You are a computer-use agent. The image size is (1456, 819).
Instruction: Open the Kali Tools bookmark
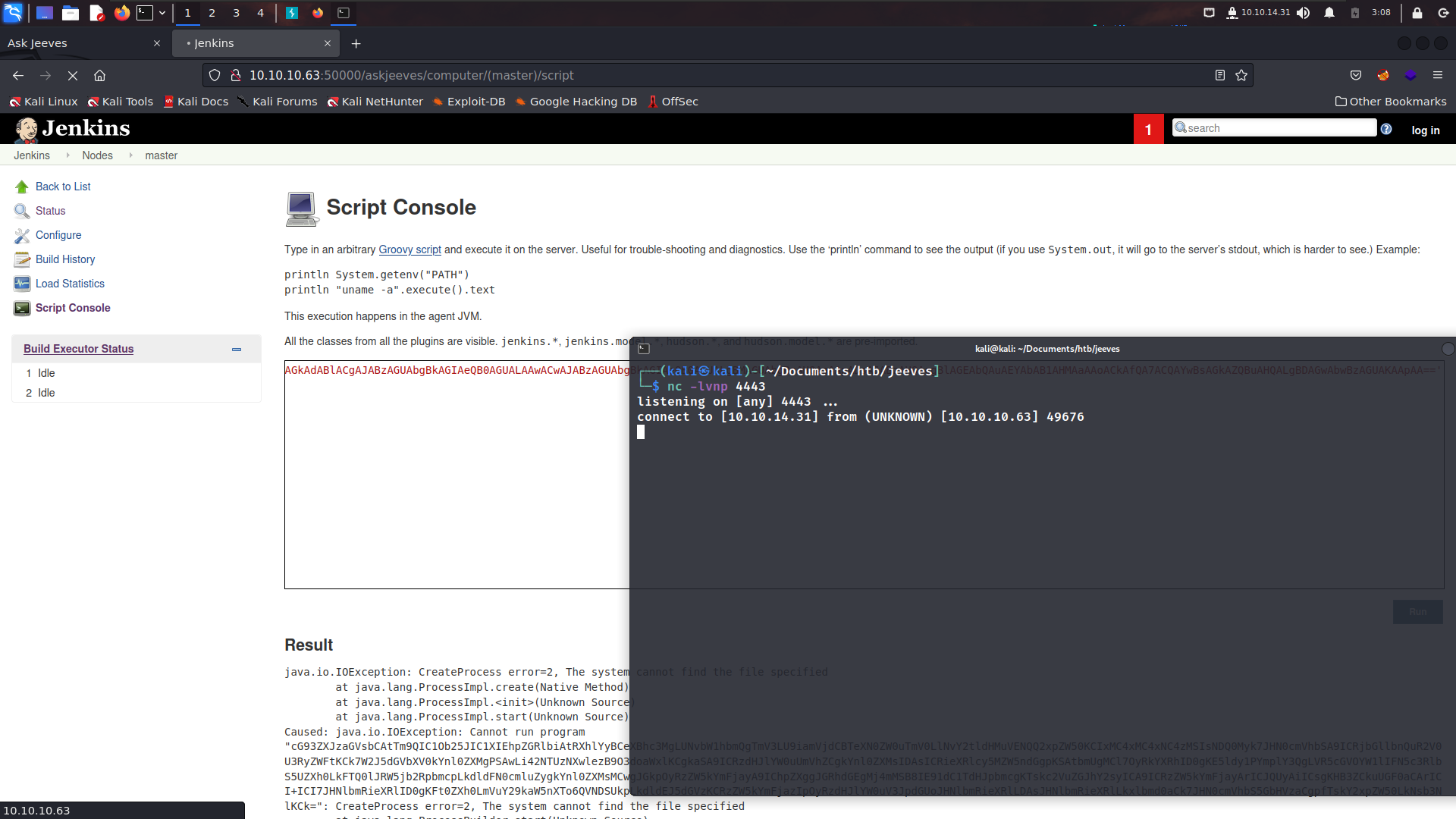(x=120, y=102)
